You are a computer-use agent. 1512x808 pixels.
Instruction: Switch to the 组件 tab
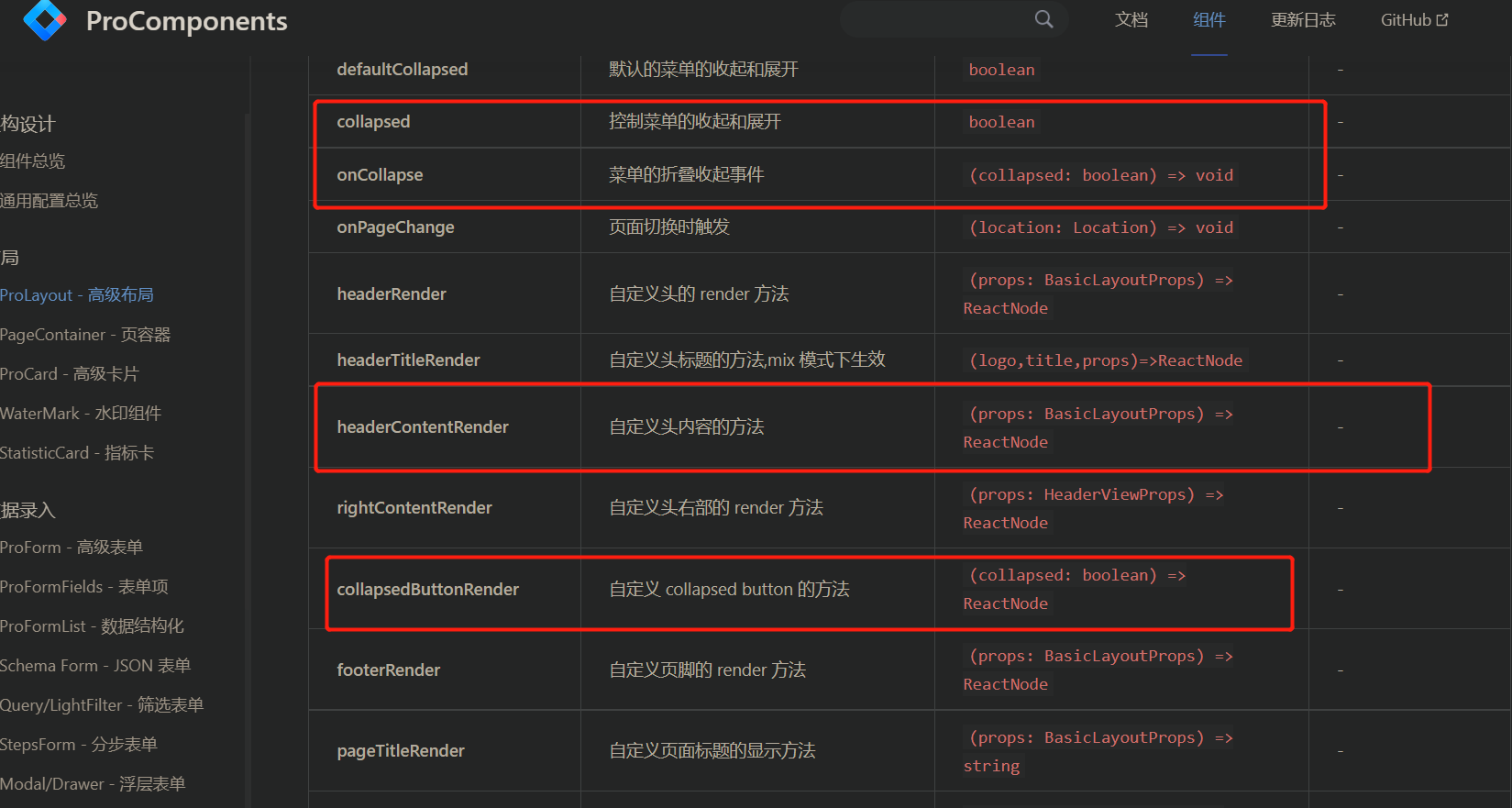[1209, 19]
